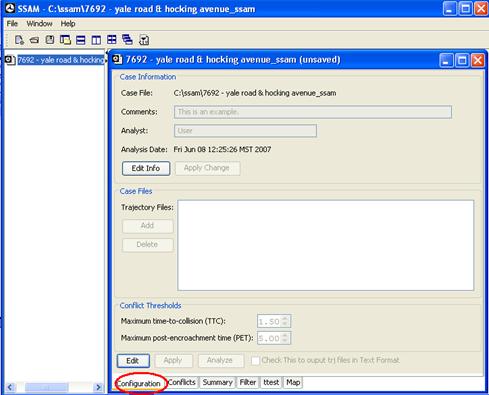Switch to the Configuration tab

(x=139, y=384)
